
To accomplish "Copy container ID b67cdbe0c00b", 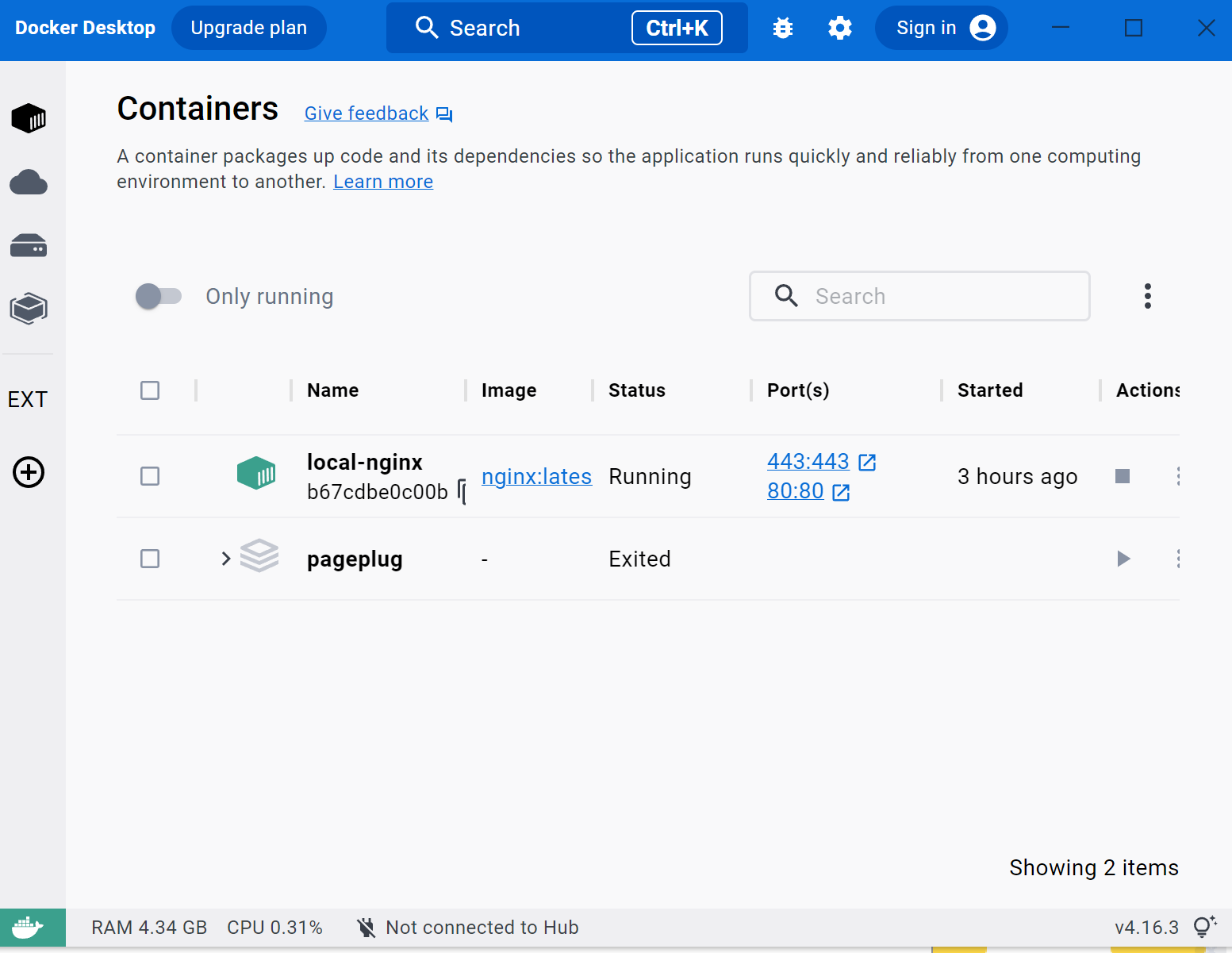I will 462,492.
